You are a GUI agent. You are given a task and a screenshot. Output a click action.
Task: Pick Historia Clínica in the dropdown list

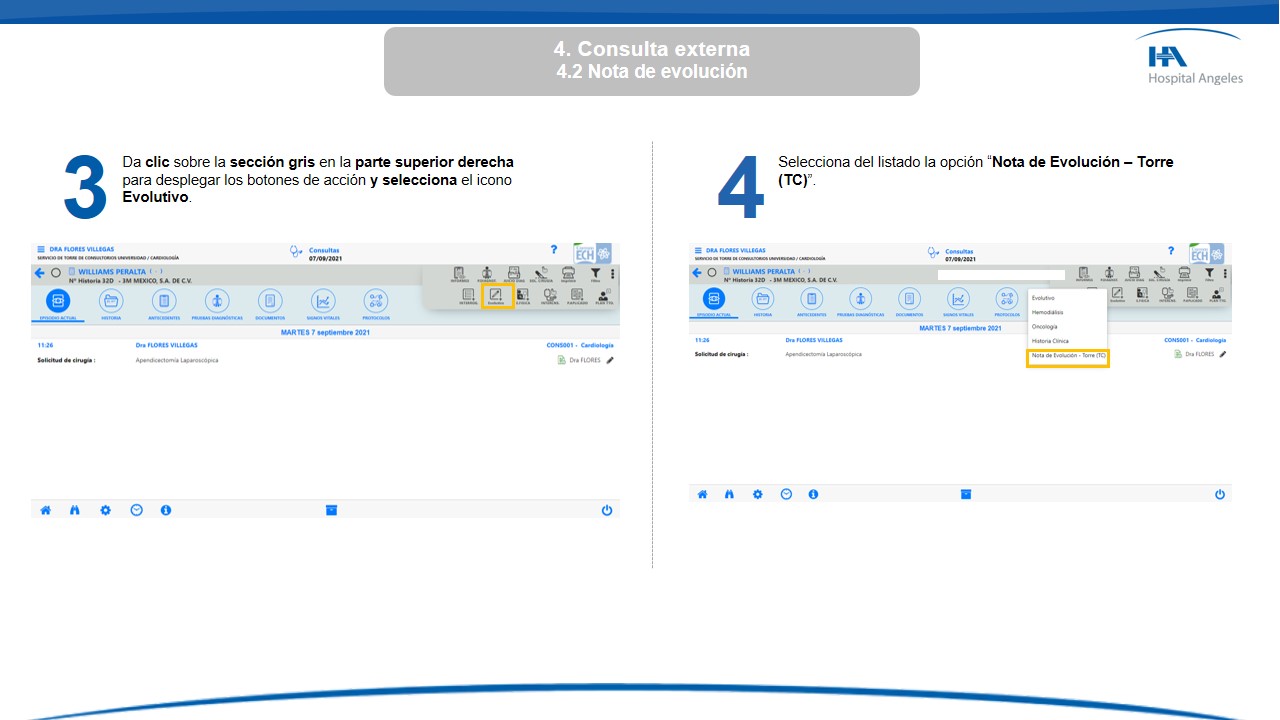(1050, 341)
